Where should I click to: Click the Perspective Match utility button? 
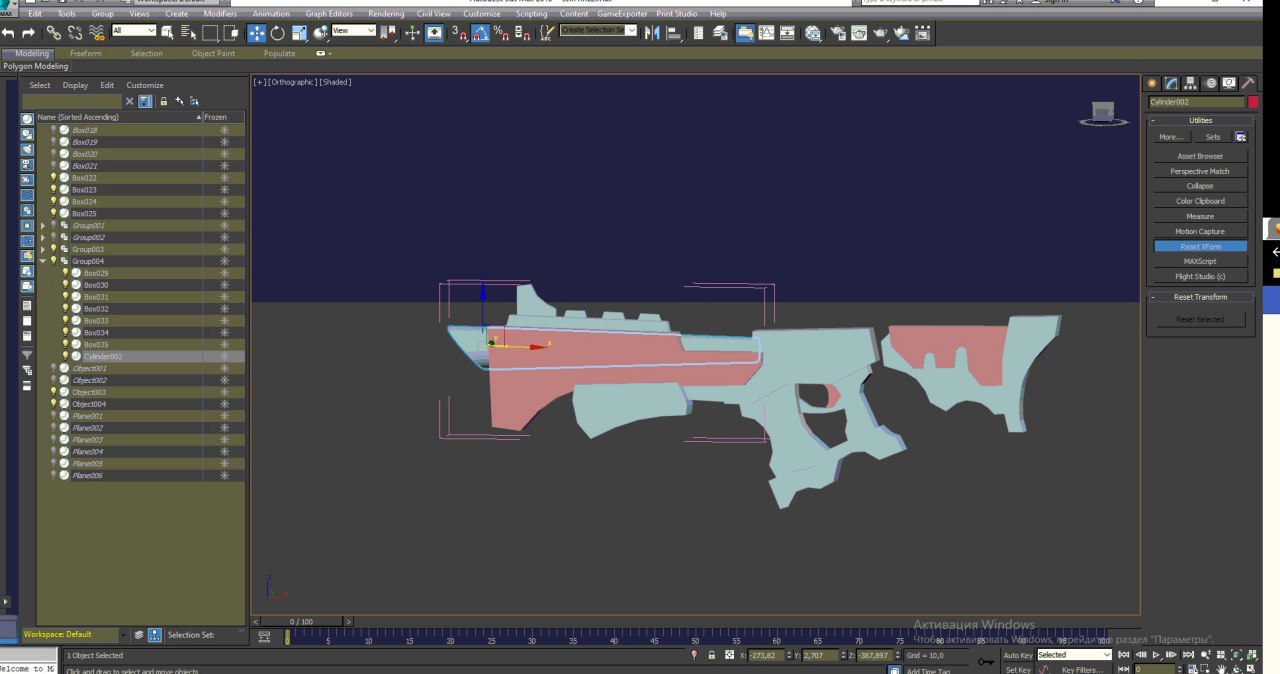pyautogui.click(x=1200, y=171)
